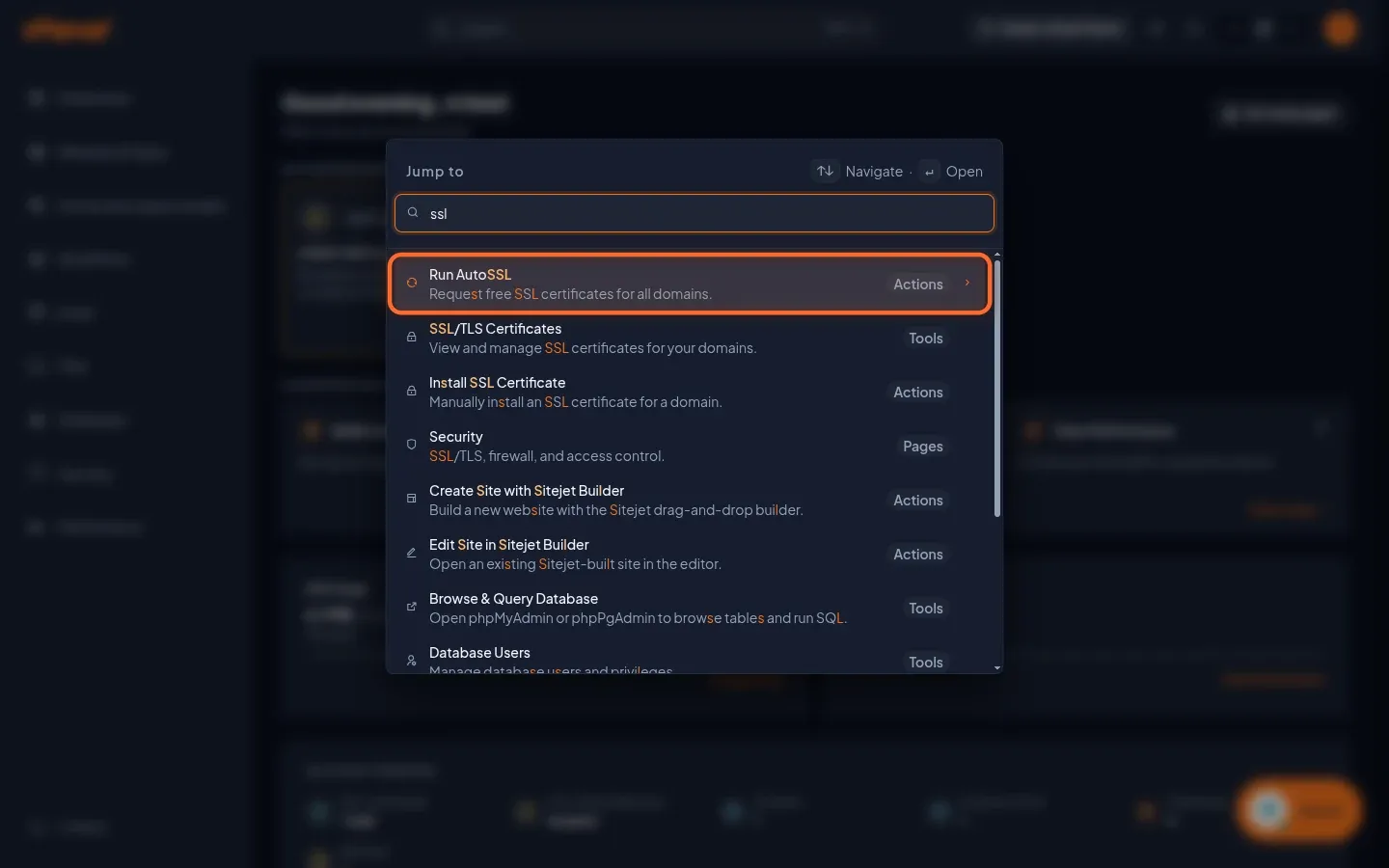Focus the Jump to search field containing "ssl"
Screen dimensions: 1389x868
point(694,213)
